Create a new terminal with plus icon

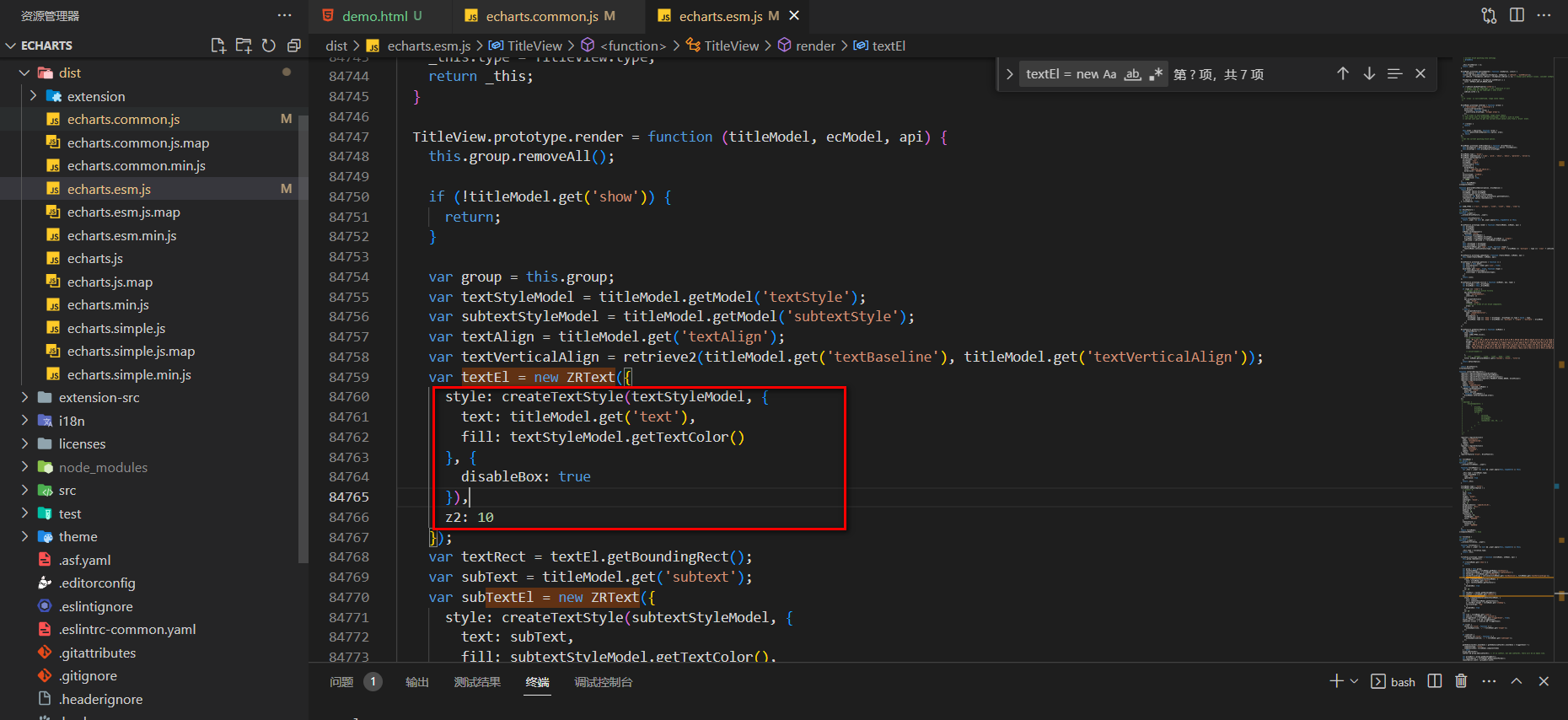pyautogui.click(x=1336, y=681)
